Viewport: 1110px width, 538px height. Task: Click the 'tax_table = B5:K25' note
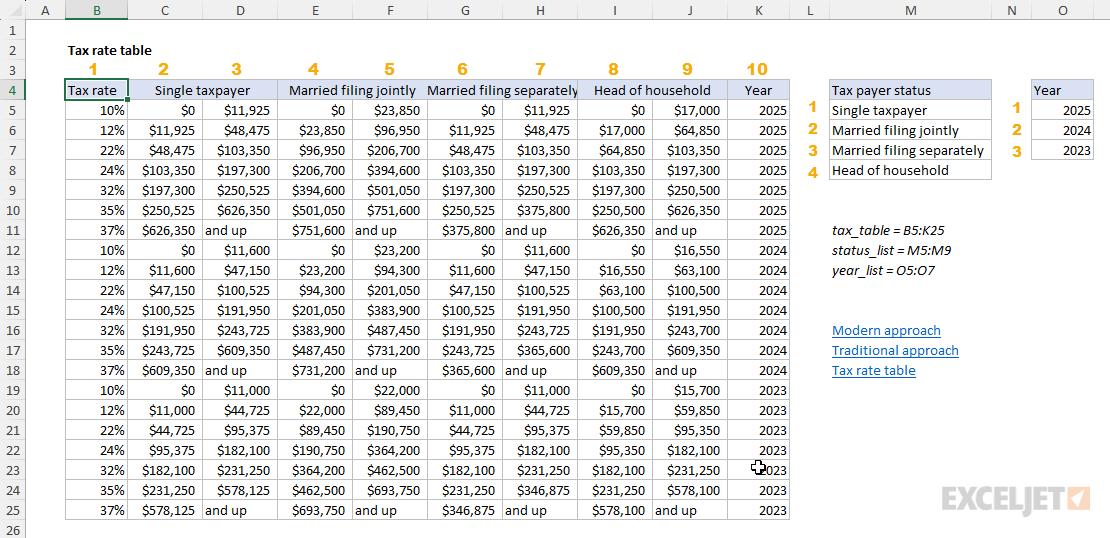pos(888,230)
